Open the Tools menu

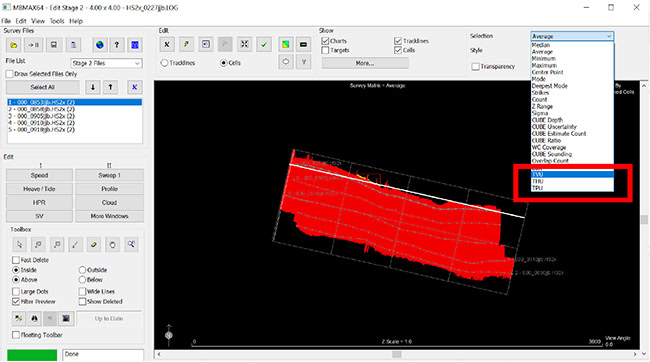coord(57,21)
